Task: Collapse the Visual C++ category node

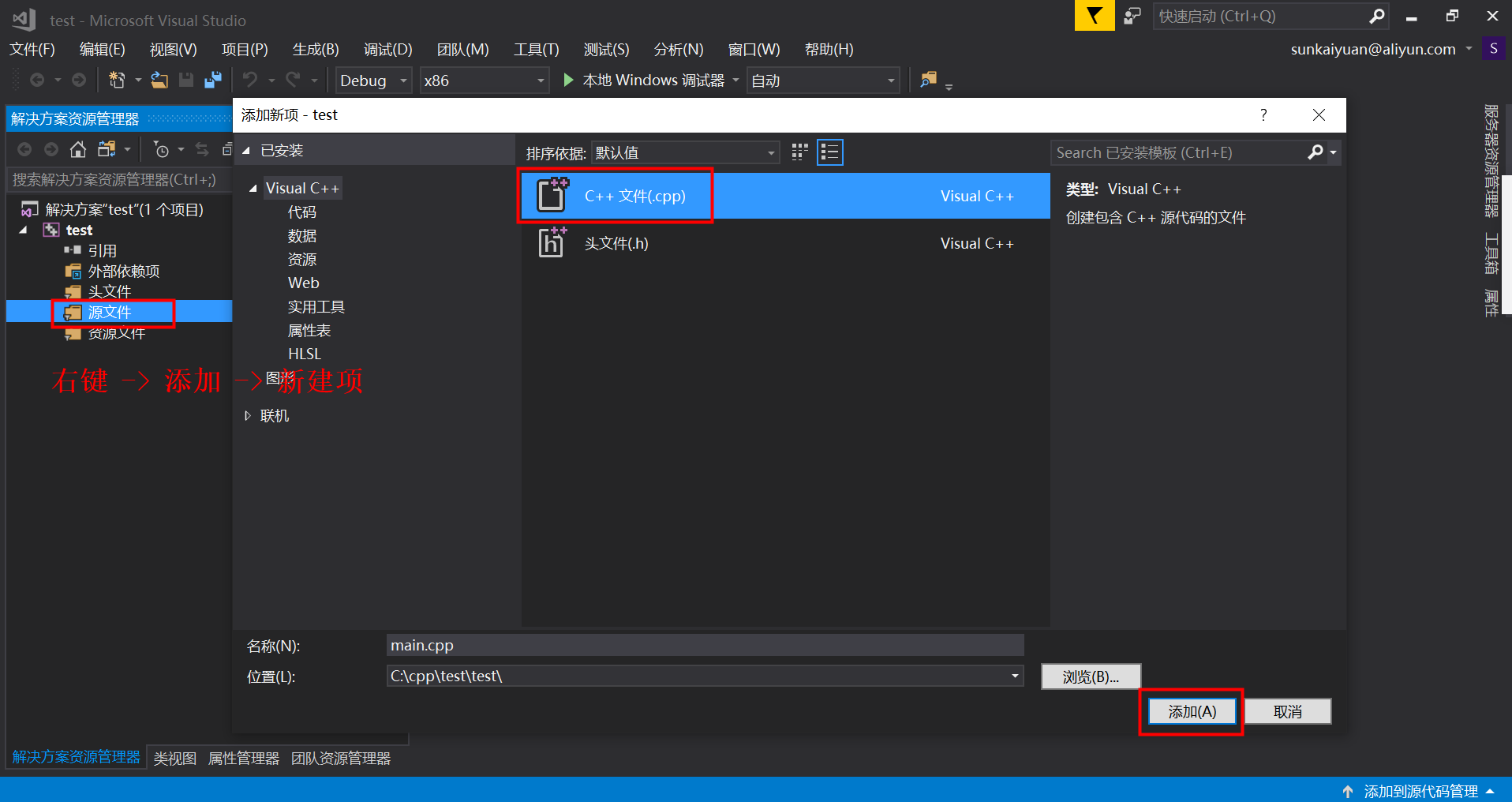Action: 253,188
